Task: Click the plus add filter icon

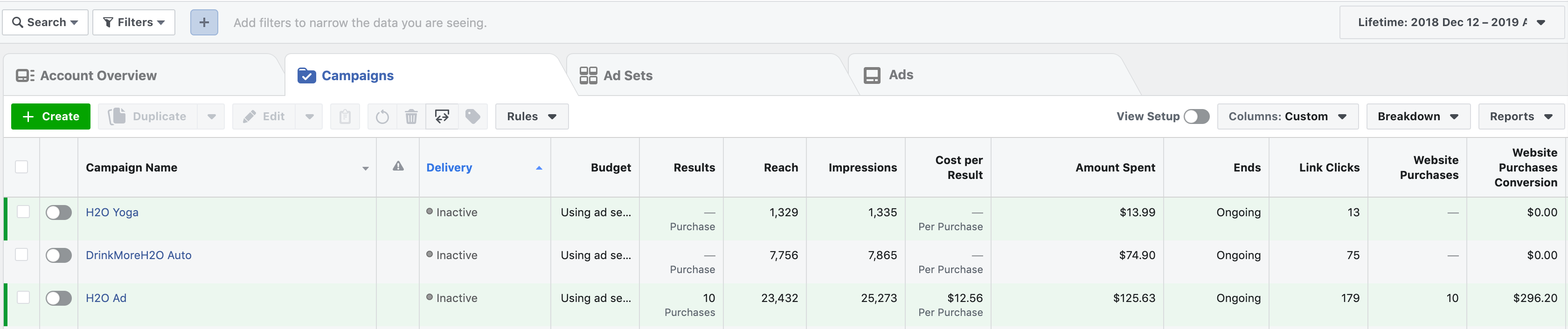Action: click(204, 22)
